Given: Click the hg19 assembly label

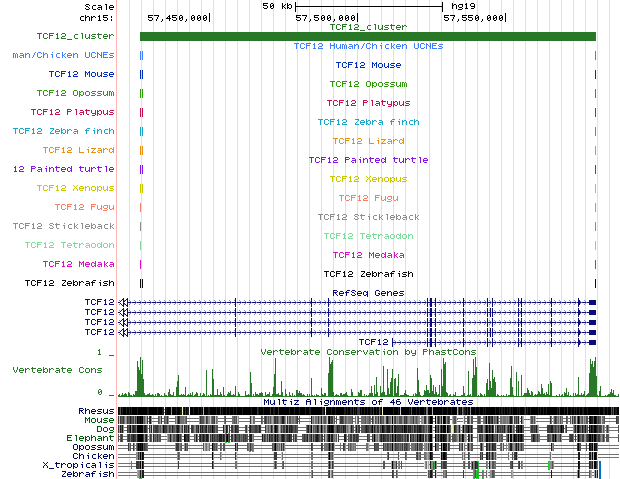Looking at the screenshot, I should pos(462,6).
